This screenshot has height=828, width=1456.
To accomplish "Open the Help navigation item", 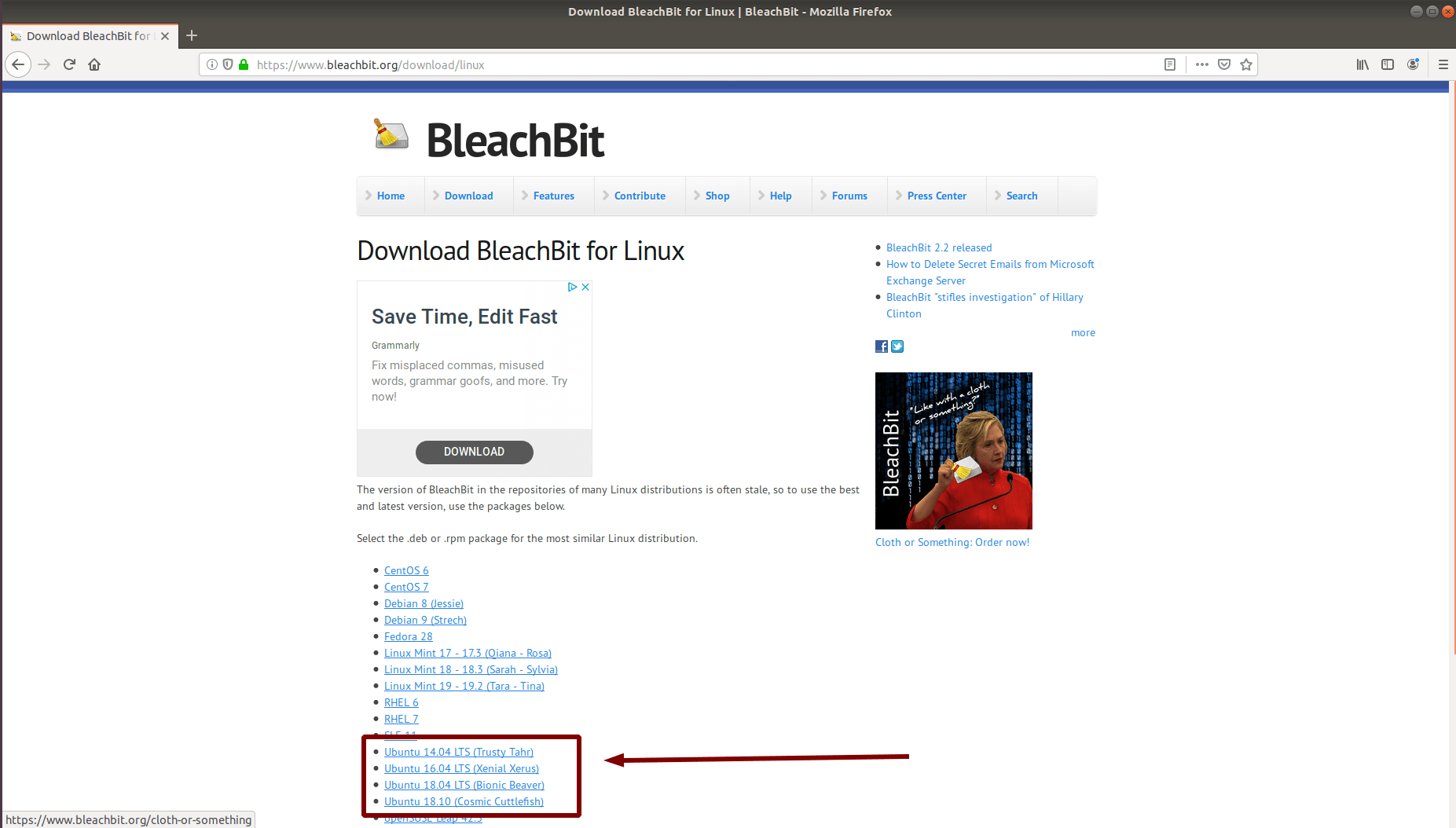I will (780, 196).
